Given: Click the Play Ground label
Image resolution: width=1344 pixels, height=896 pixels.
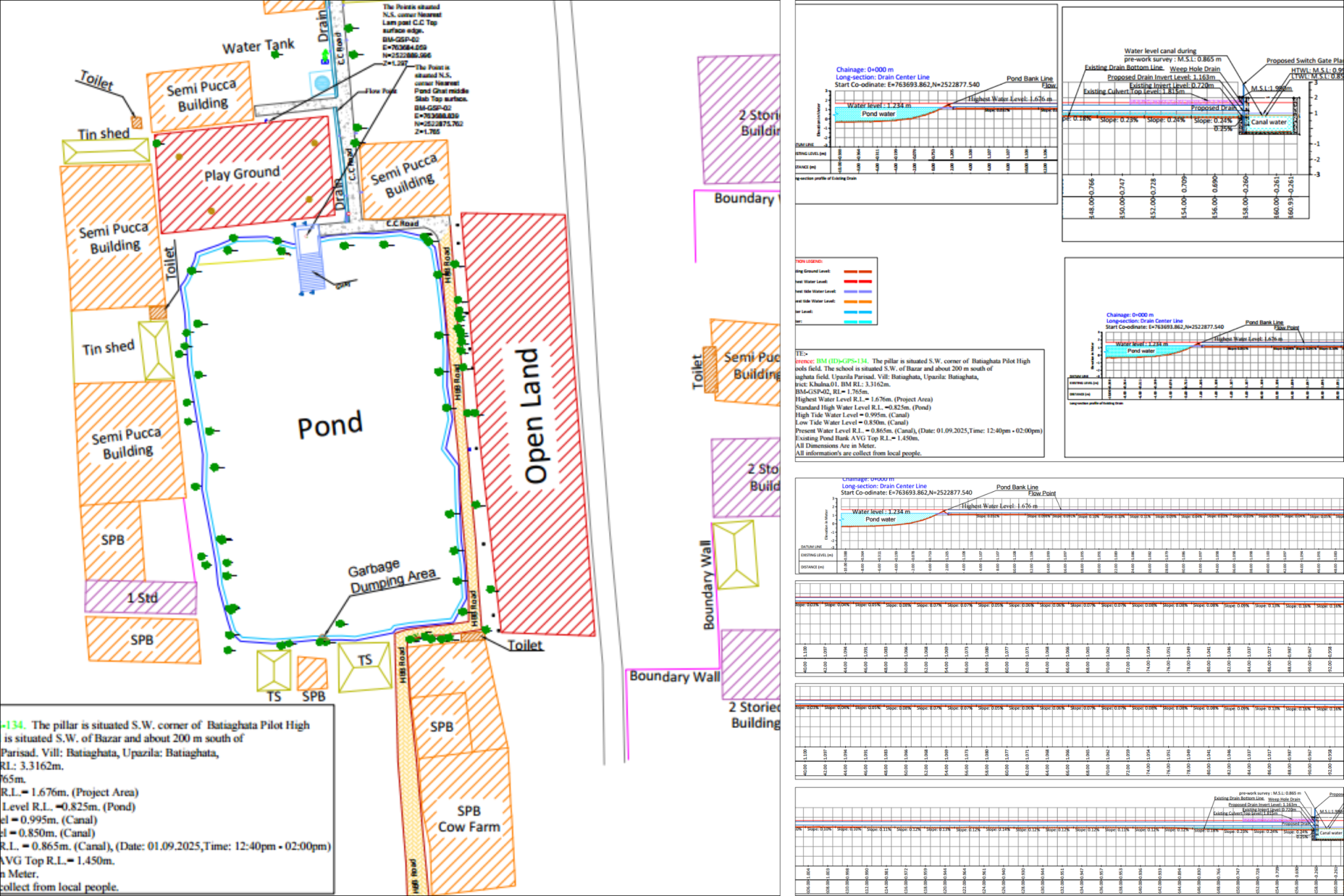Looking at the screenshot, I should [241, 174].
